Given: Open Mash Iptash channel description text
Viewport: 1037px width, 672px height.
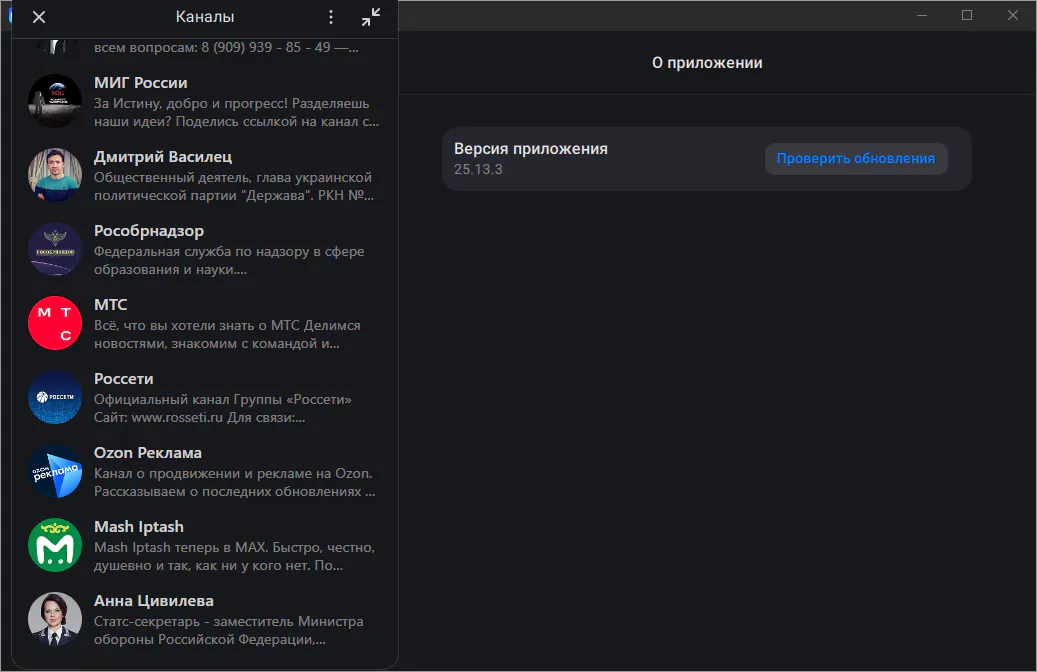Looking at the screenshot, I should 234,557.
